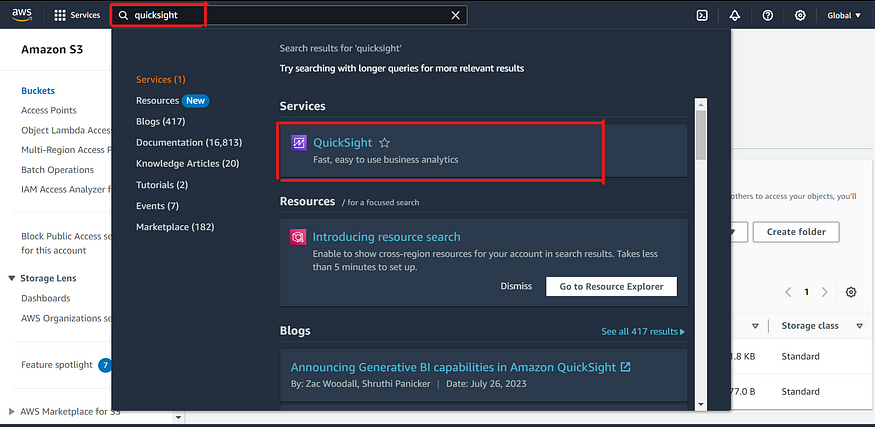Viewport: 875px width, 427px height.
Task: Click the search results scrollbar down arrow
Action: [x=701, y=404]
